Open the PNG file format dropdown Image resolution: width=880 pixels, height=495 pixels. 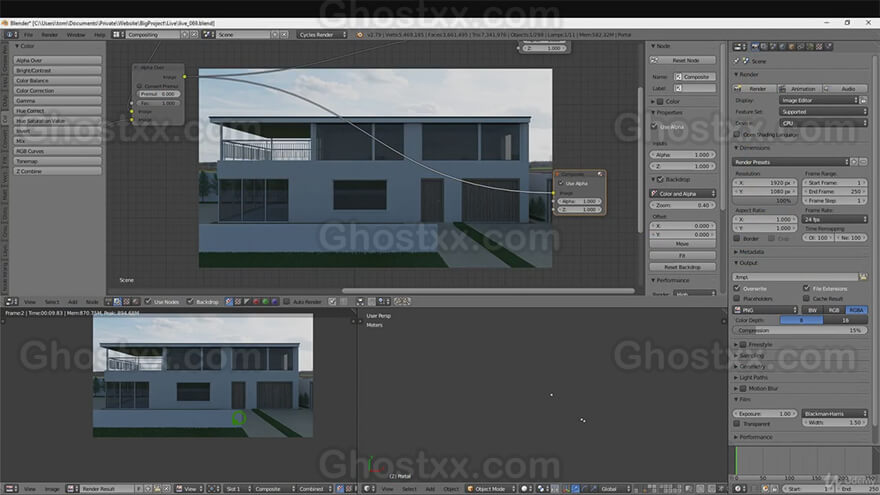click(x=766, y=310)
